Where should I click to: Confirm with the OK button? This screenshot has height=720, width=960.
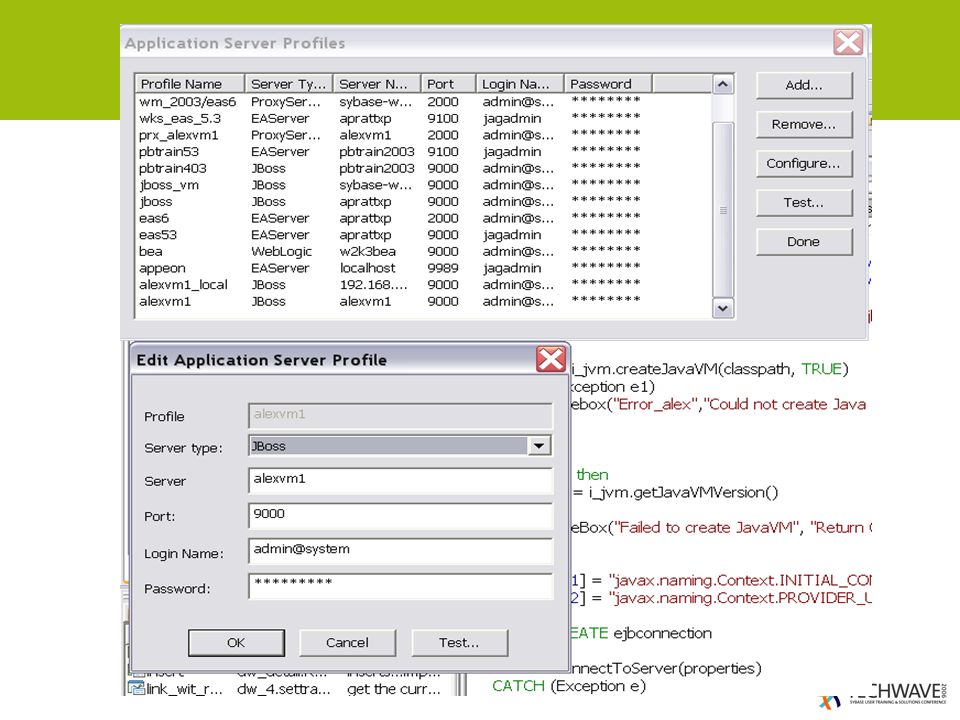tap(236, 642)
